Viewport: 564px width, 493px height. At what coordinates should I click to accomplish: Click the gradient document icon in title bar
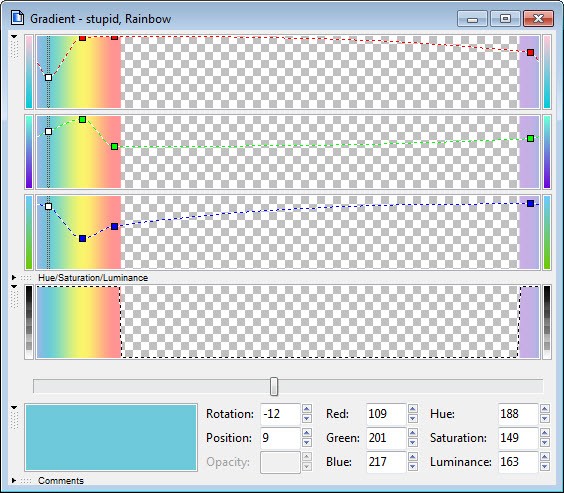17,18
